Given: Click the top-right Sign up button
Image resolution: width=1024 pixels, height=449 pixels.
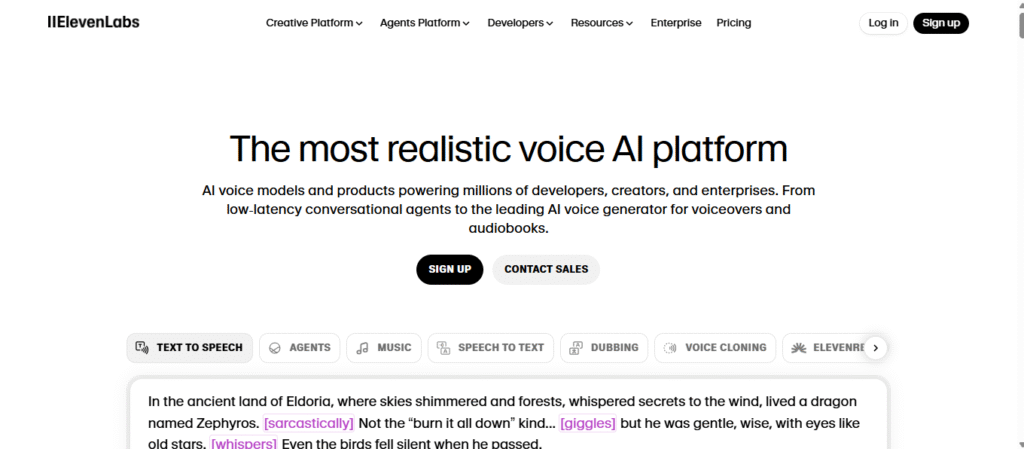Looking at the screenshot, I should point(941,23).
